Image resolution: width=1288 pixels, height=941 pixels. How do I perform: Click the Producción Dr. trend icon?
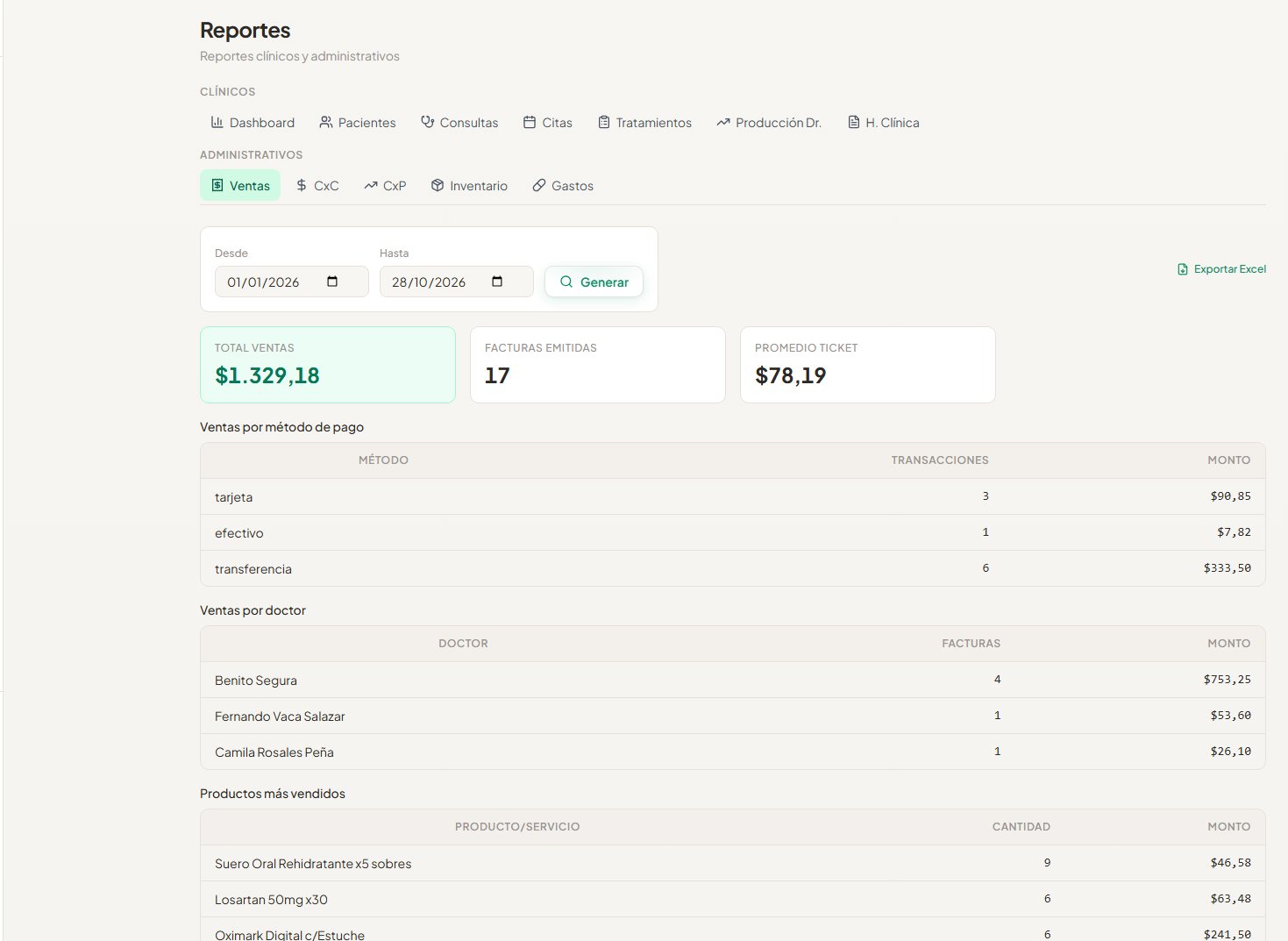click(723, 123)
